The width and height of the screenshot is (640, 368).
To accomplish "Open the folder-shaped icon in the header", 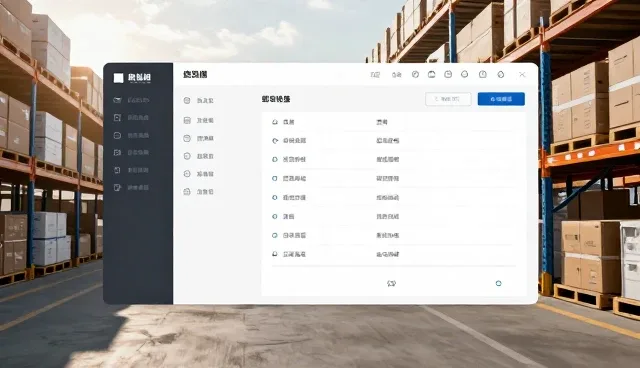I will click(x=431, y=74).
